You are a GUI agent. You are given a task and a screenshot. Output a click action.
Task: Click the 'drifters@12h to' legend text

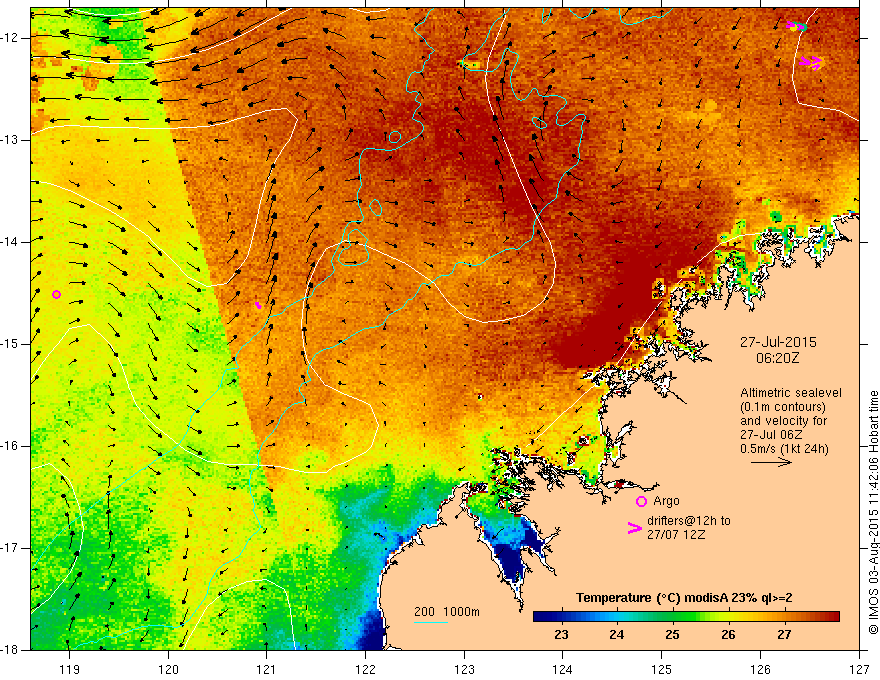coord(689,521)
